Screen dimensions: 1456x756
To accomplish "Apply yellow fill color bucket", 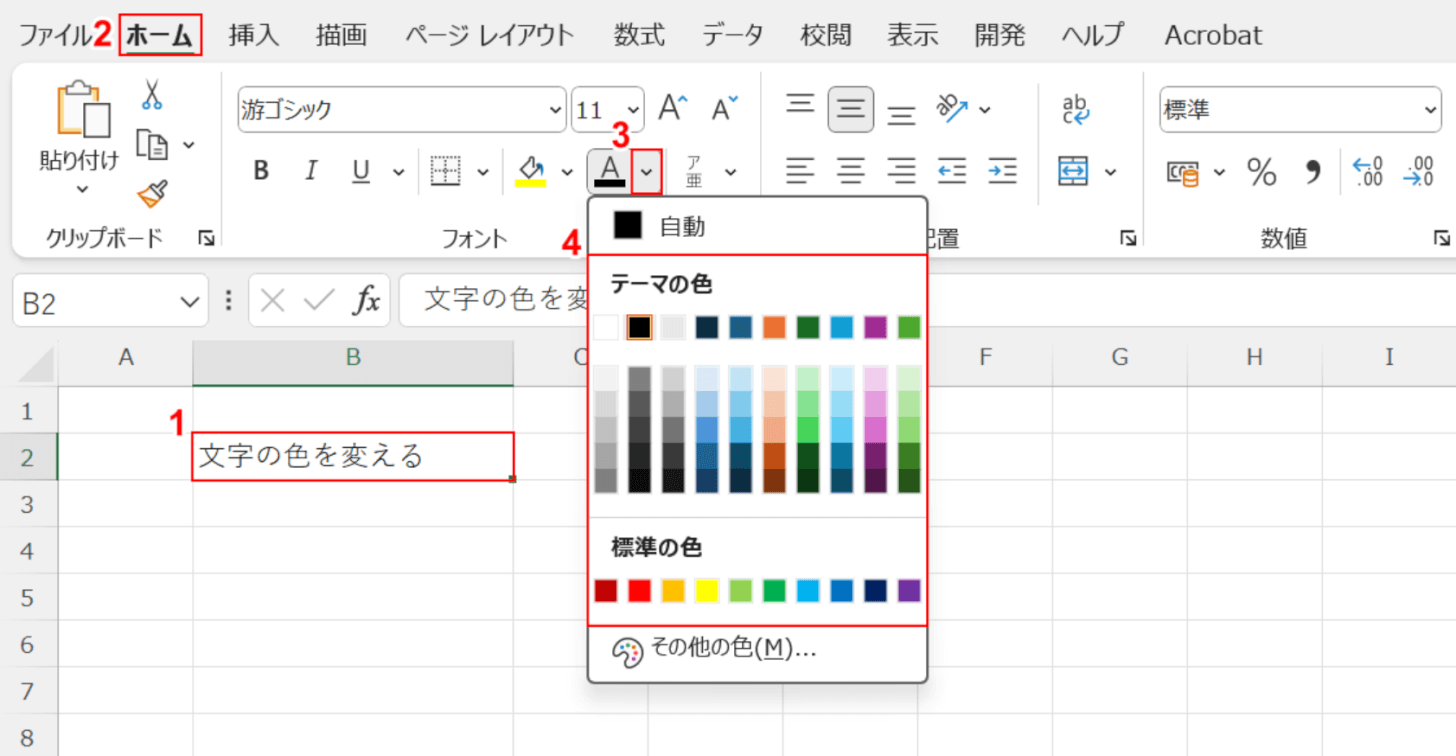I will [x=530, y=171].
